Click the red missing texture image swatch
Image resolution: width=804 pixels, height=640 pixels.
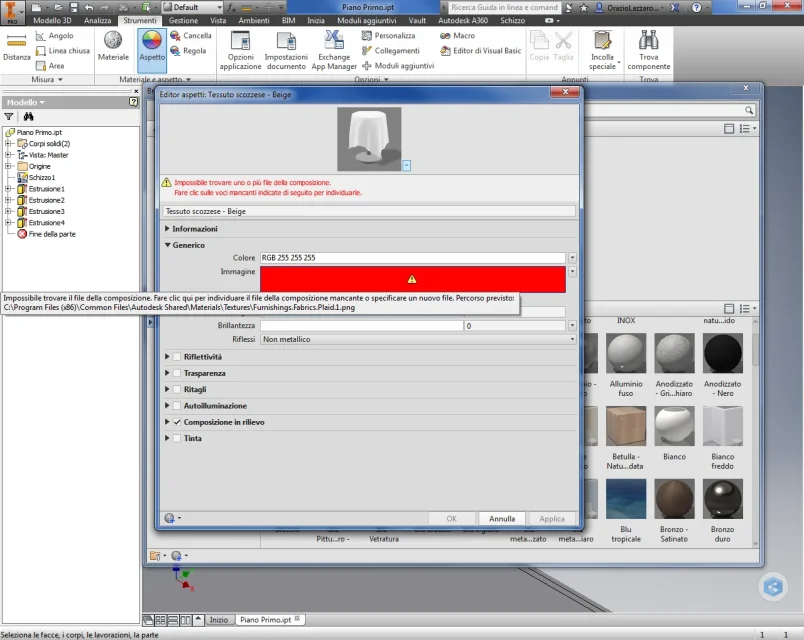(413, 279)
